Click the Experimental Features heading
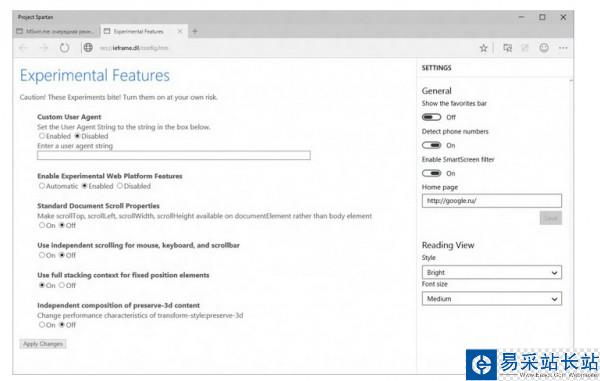The image size is (600, 381). [x=95, y=75]
